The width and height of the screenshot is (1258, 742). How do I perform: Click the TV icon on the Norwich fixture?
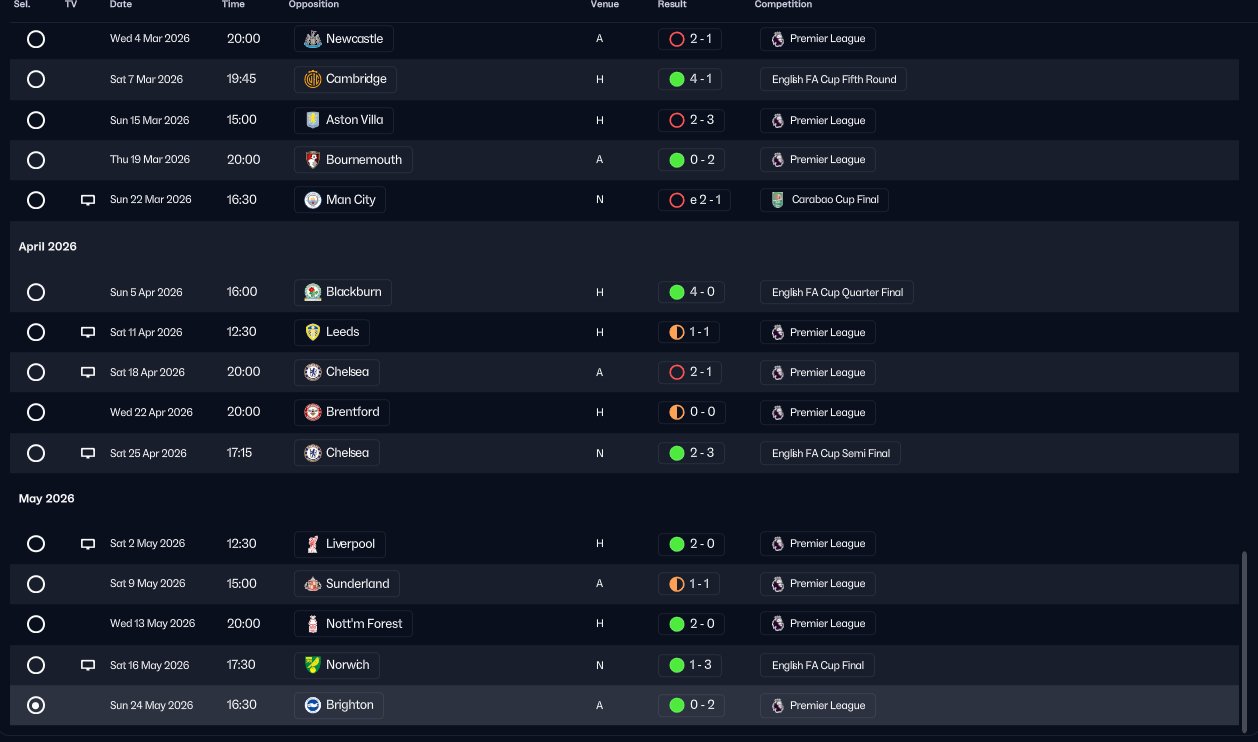click(x=88, y=665)
